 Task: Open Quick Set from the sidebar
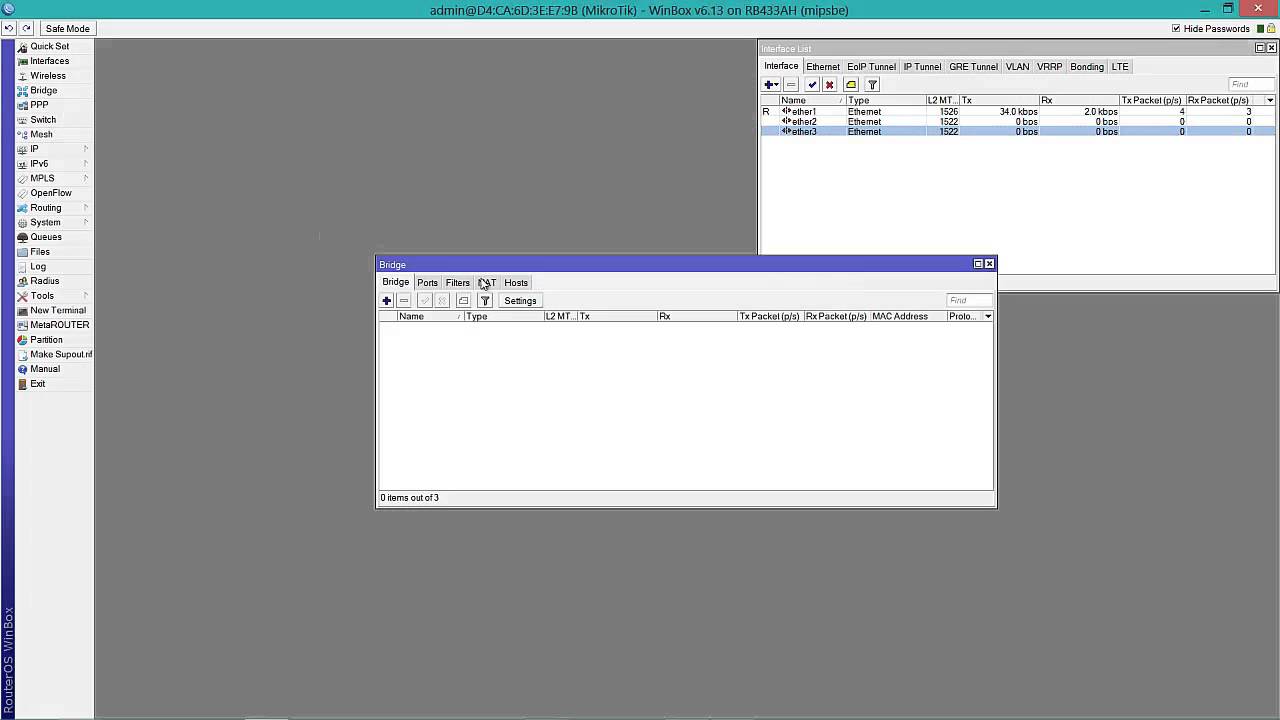49,46
